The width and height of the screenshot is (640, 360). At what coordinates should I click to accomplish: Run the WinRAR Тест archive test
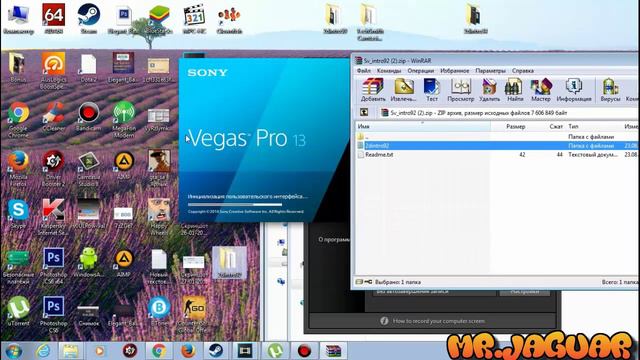coord(431,90)
